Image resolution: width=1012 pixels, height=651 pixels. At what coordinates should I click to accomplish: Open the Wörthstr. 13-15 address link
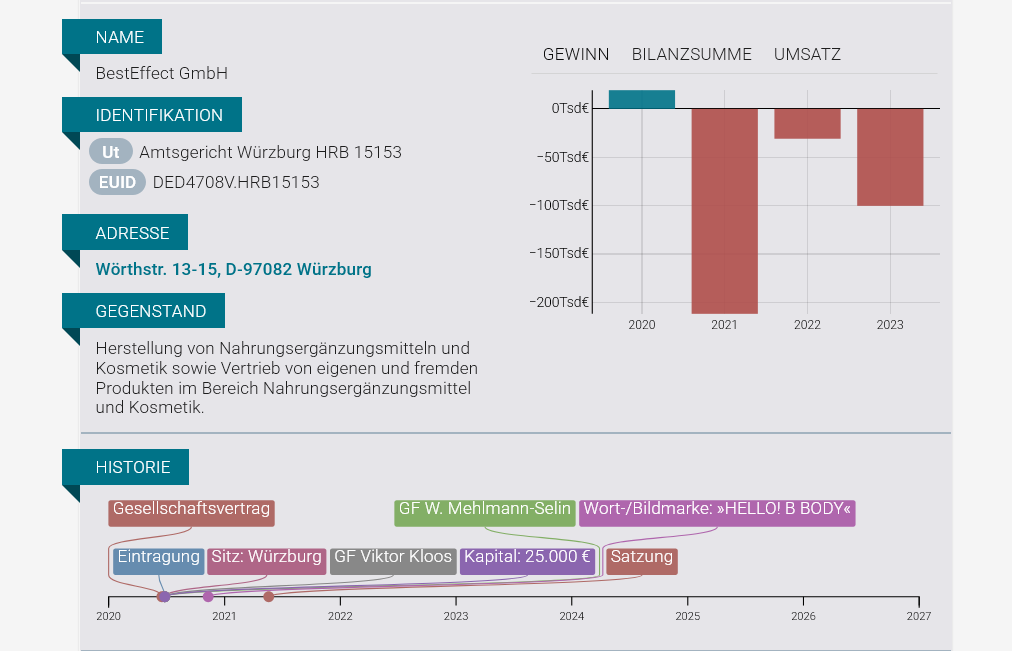tap(233, 269)
